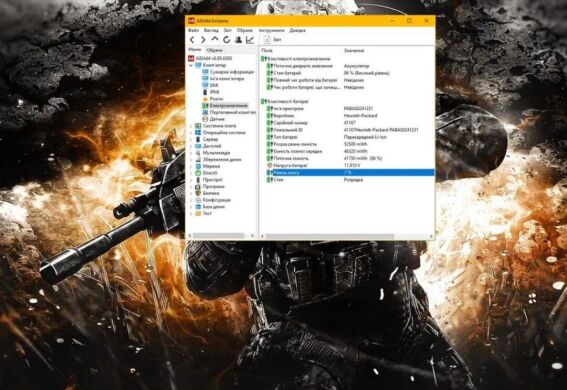Expand the Дисплей branch
The height and width of the screenshot is (390, 567).
point(191,146)
